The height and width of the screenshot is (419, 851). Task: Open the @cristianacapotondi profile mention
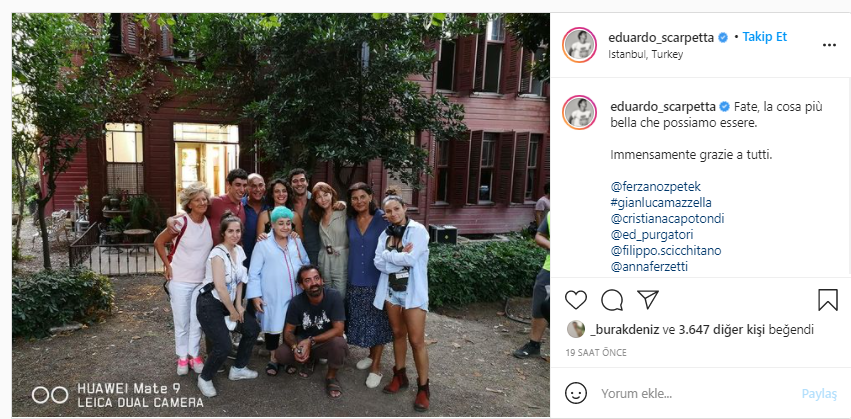coord(667,219)
